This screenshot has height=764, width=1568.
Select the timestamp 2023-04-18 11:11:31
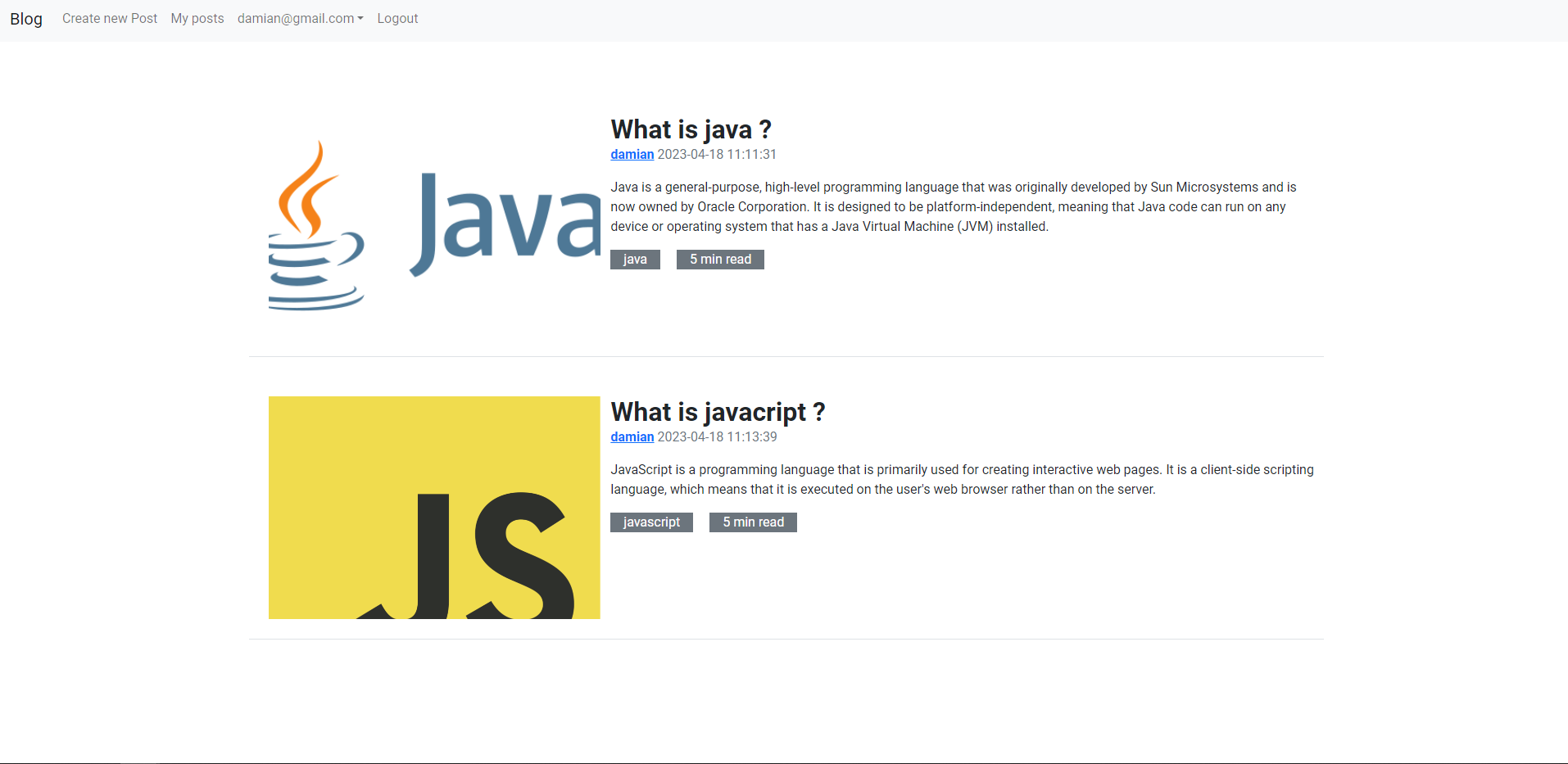coord(717,154)
